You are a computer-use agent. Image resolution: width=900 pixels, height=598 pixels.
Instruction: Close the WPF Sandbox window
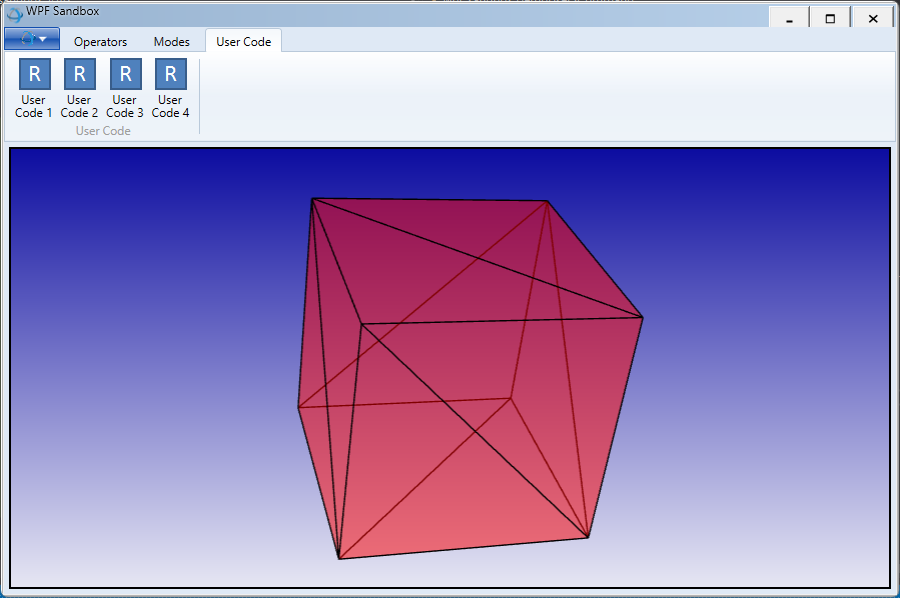coord(872,18)
